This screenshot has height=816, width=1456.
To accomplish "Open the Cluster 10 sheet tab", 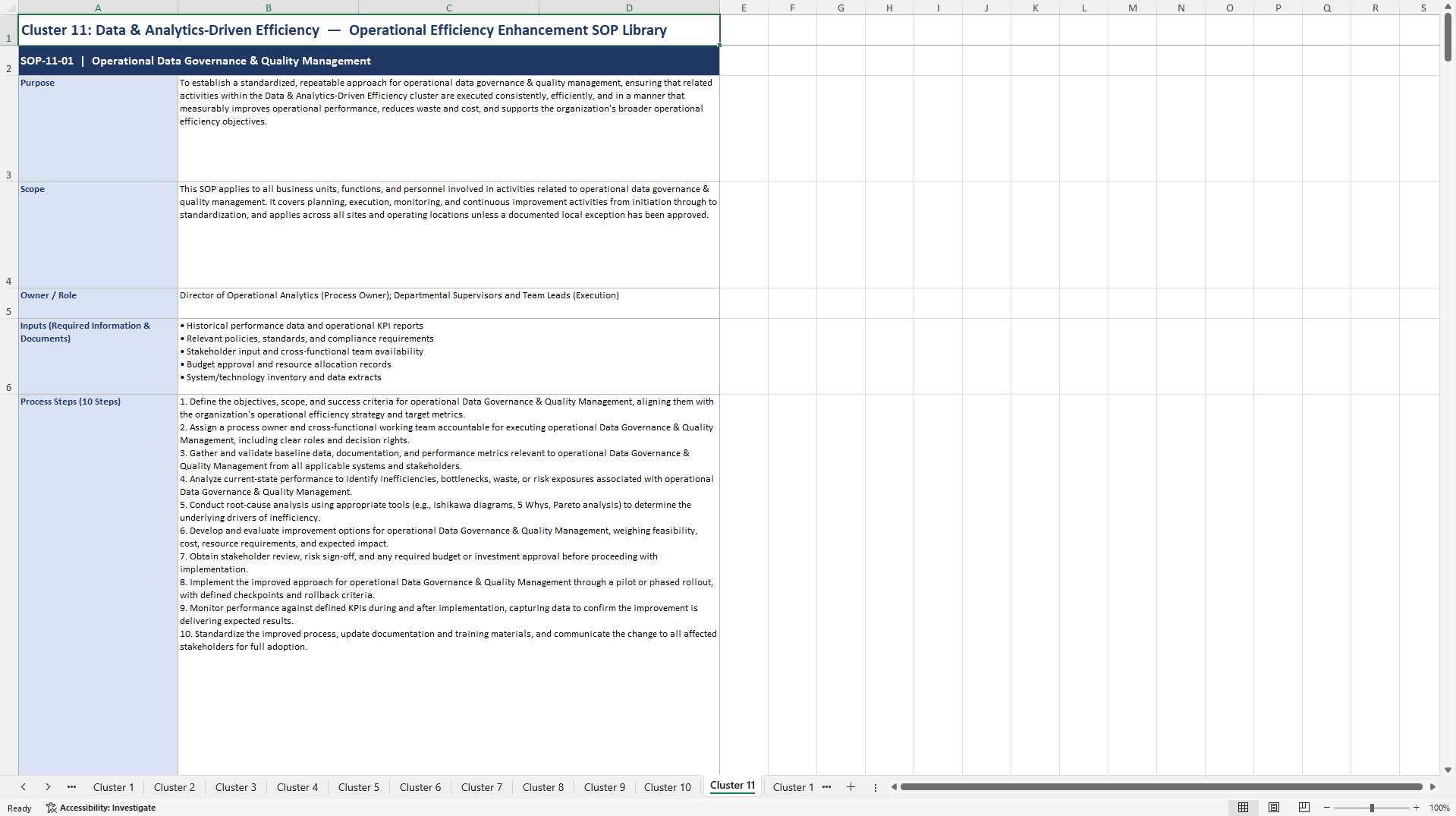I will (668, 787).
